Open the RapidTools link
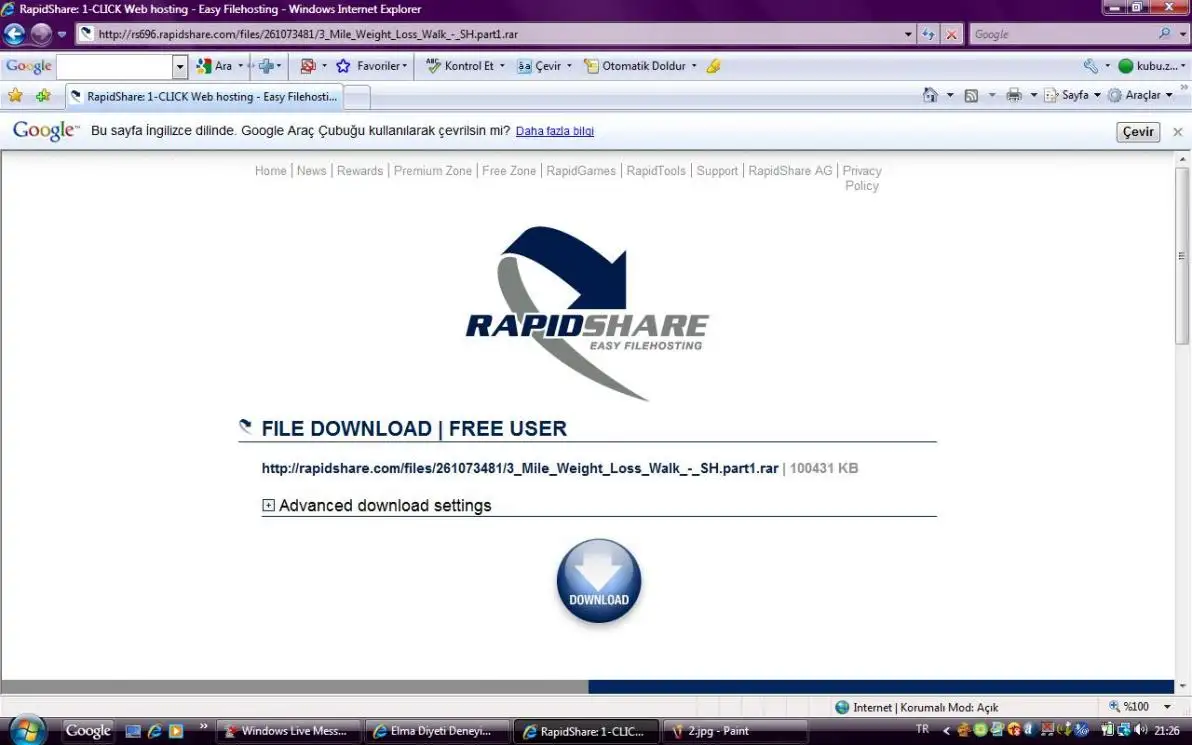The height and width of the screenshot is (745, 1192). 656,171
